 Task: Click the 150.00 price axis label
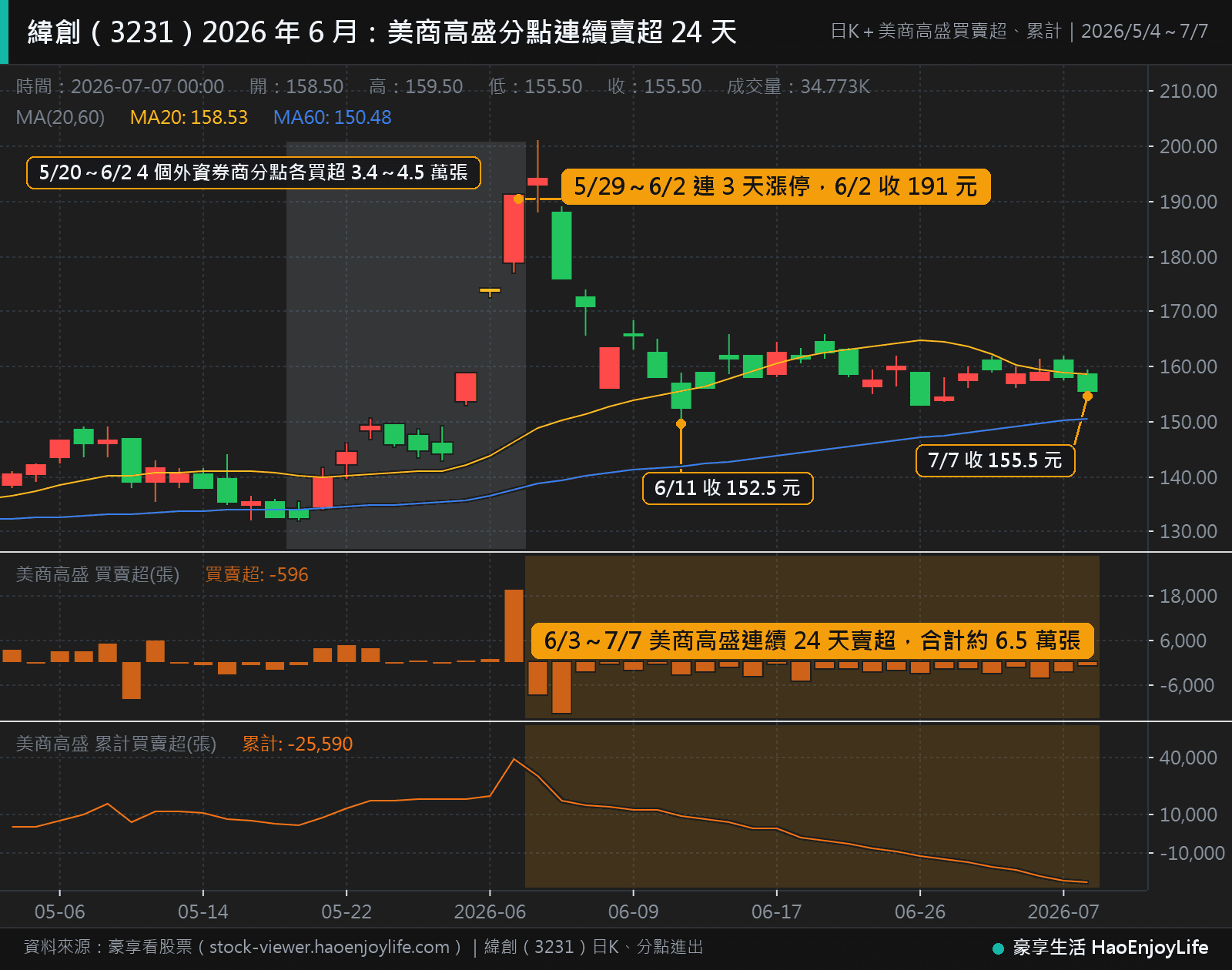(x=1188, y=422)
